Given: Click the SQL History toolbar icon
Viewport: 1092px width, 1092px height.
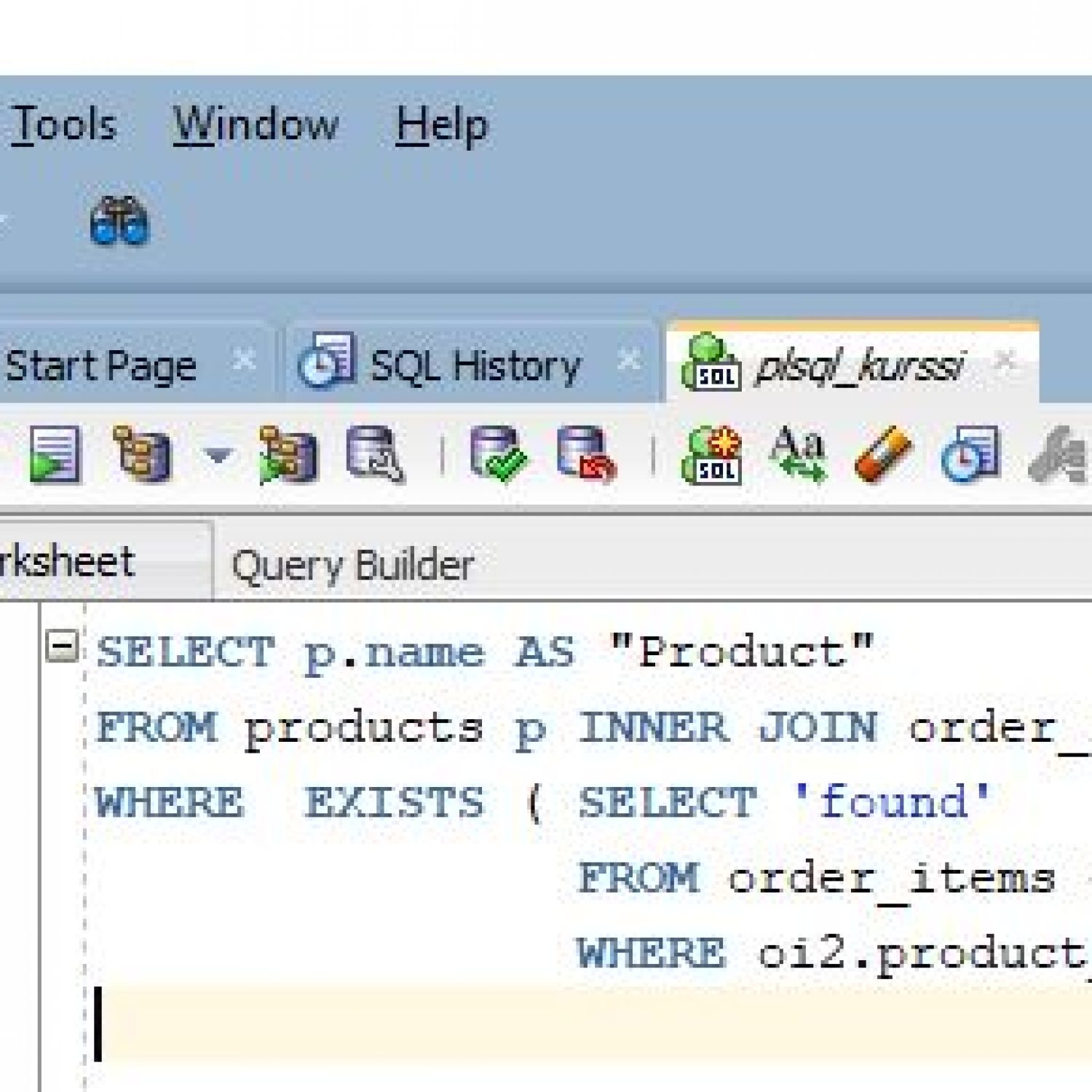Looking at the screenshot, I should [971, 455].
